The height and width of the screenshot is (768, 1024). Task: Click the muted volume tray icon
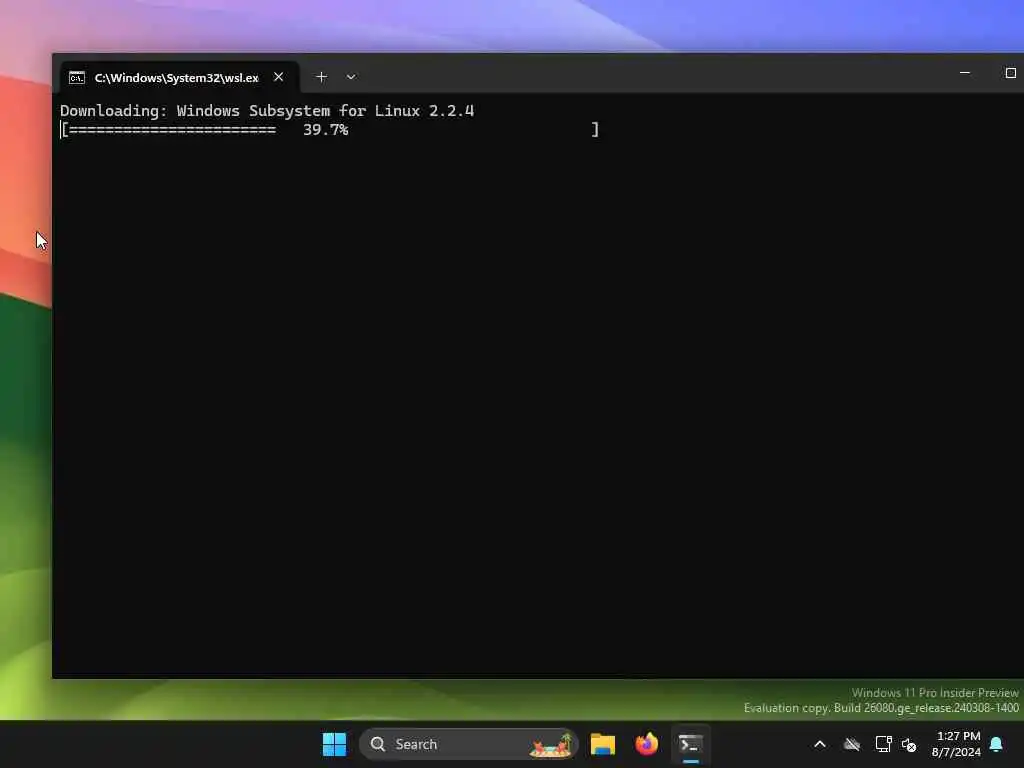click(908, 744)
